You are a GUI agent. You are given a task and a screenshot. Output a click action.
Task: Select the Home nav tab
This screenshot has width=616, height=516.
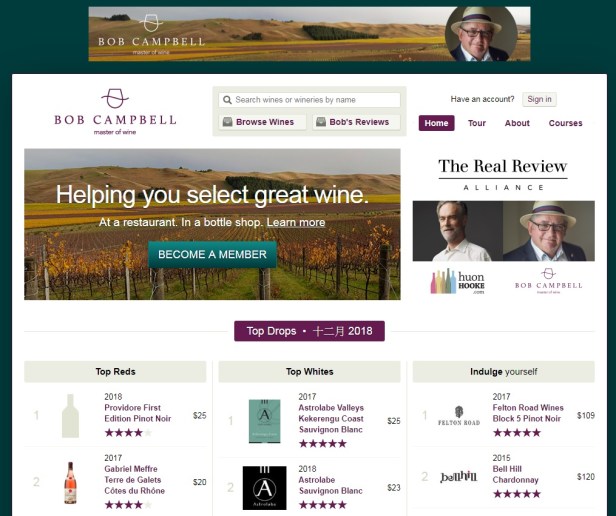click(436, 123)
